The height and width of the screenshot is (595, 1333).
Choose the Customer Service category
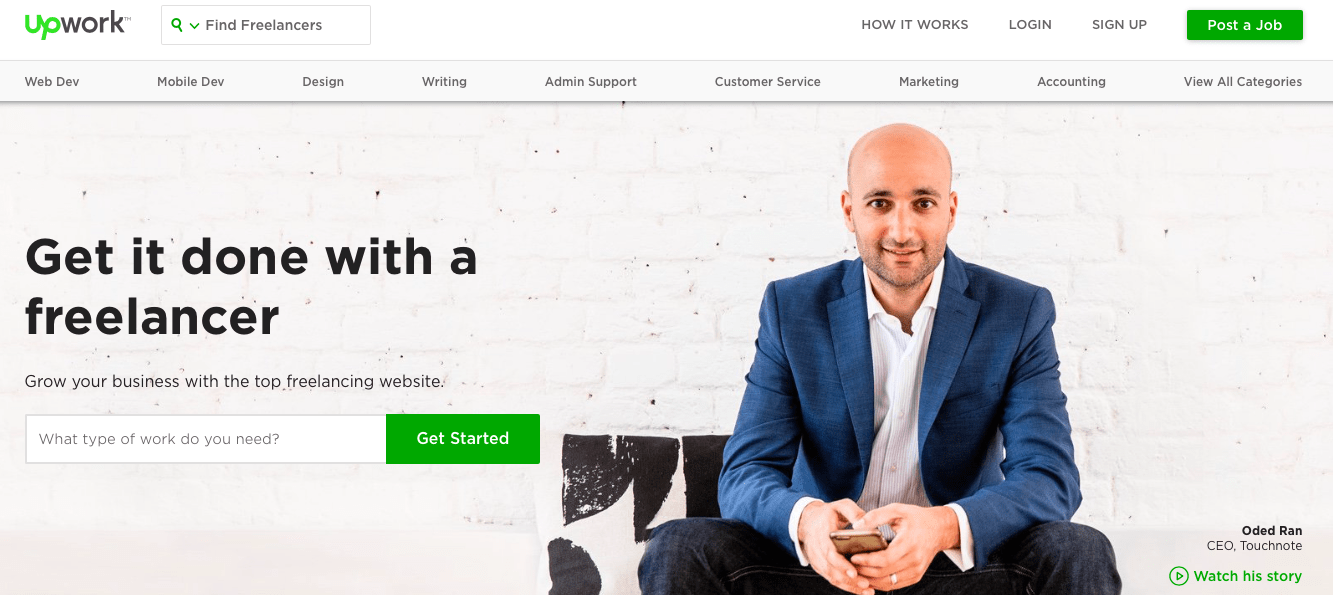coord(768,82)
